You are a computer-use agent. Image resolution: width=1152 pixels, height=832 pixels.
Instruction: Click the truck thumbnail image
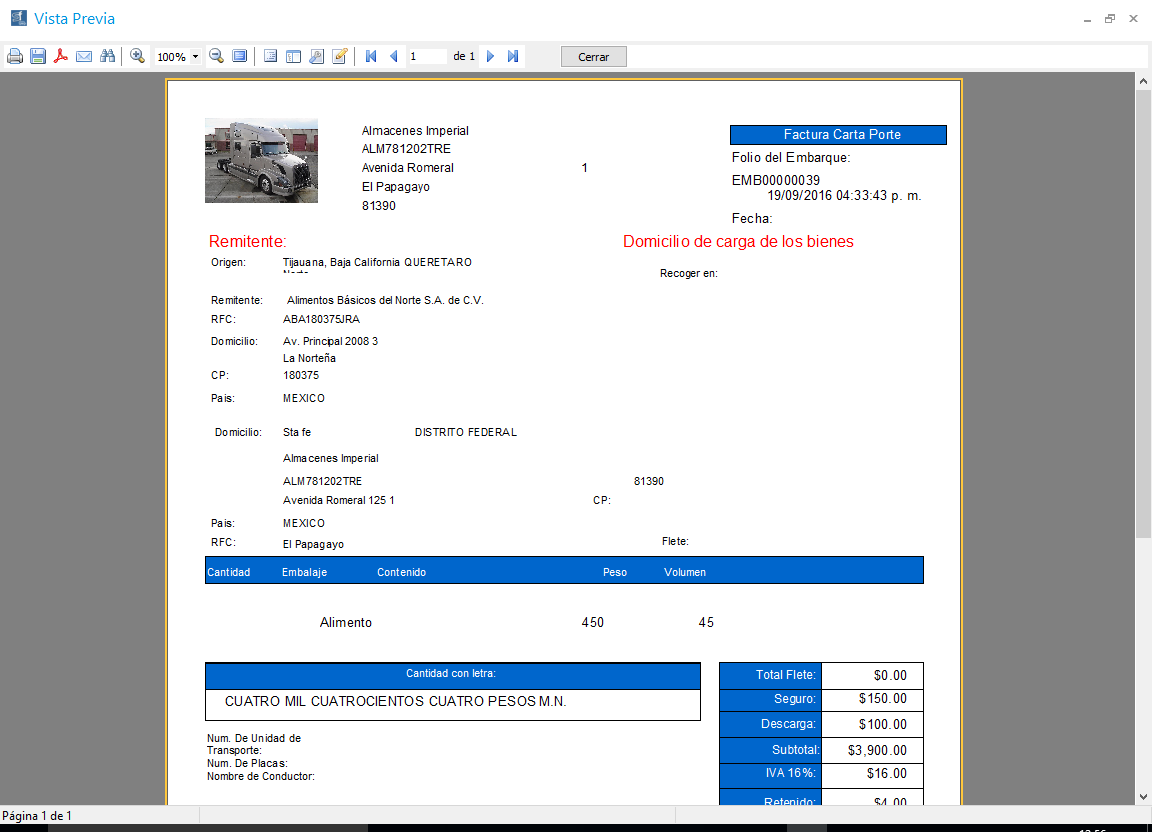261,160
